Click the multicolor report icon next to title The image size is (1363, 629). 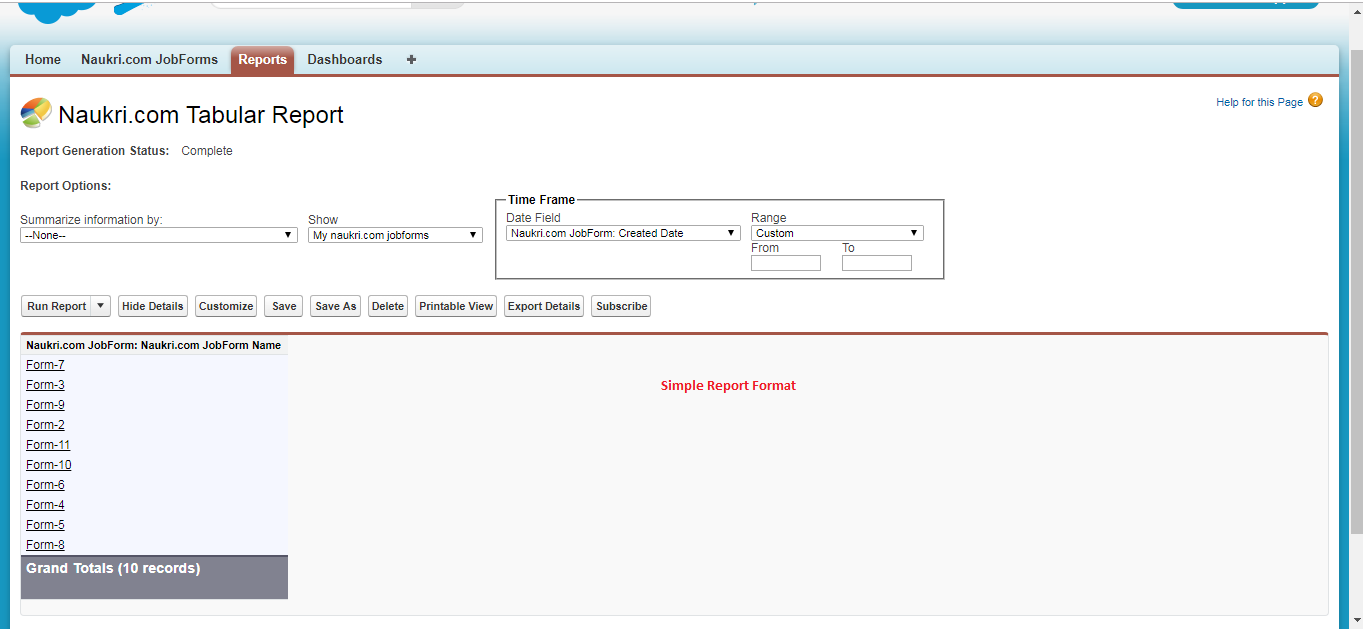35,113
